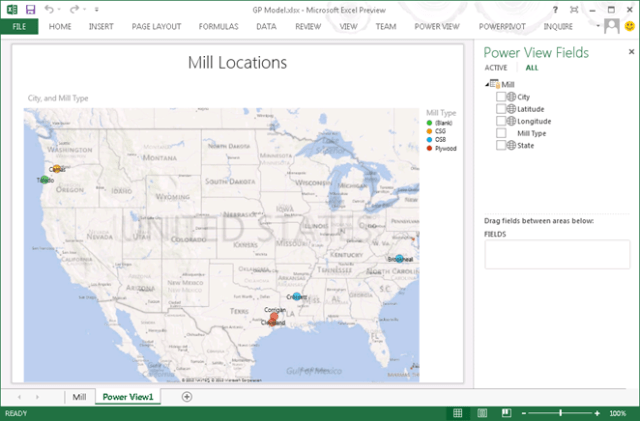Click the globe icon beside State
This screenshot has height=421, width=640.
tap(511, 145)
